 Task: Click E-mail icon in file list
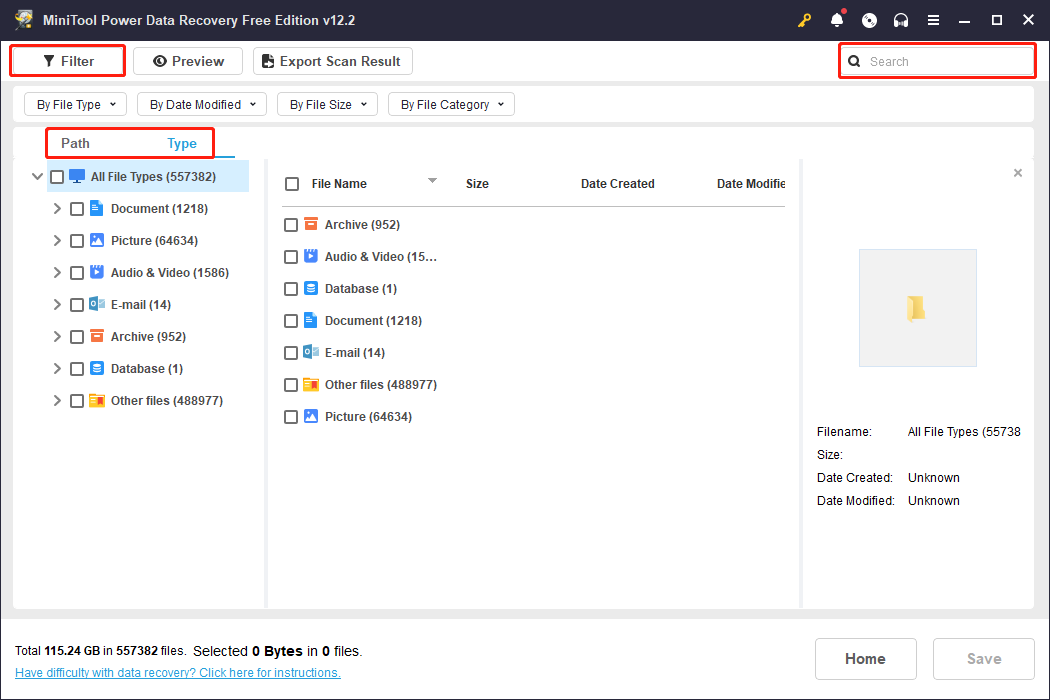(311, 352)
